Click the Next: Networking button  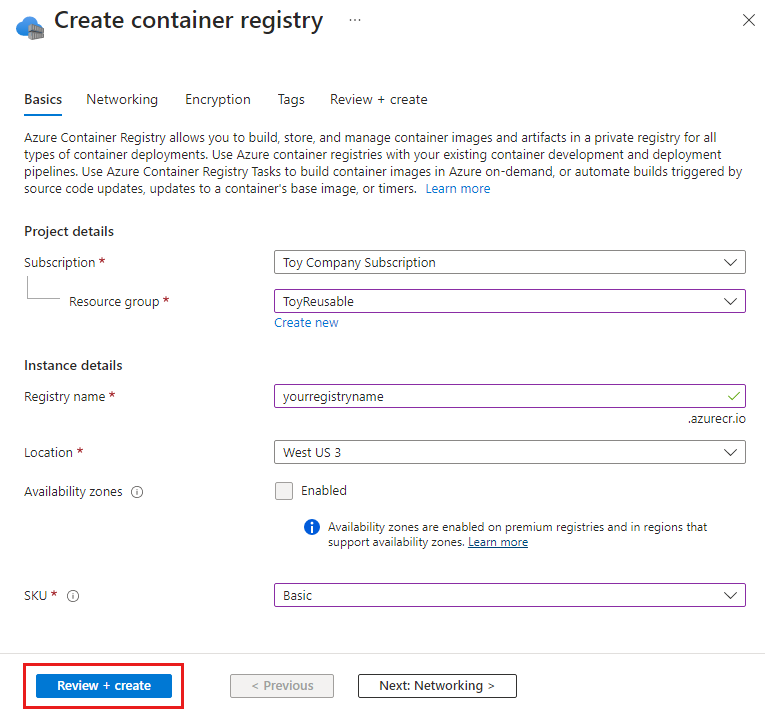pyautogui.click(x=437, y=686)
